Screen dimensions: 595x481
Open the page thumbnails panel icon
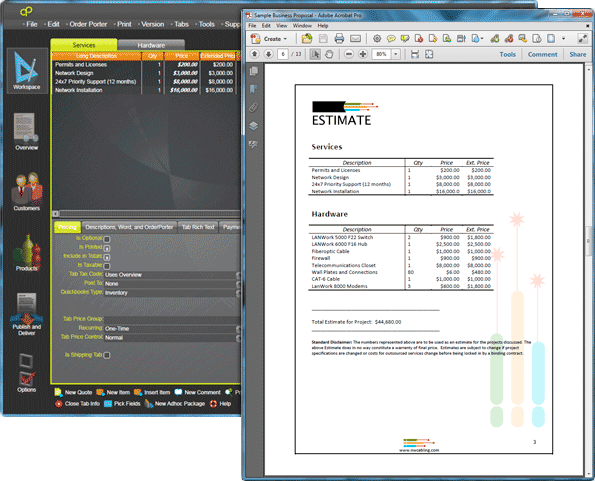[x=254, y=71]
